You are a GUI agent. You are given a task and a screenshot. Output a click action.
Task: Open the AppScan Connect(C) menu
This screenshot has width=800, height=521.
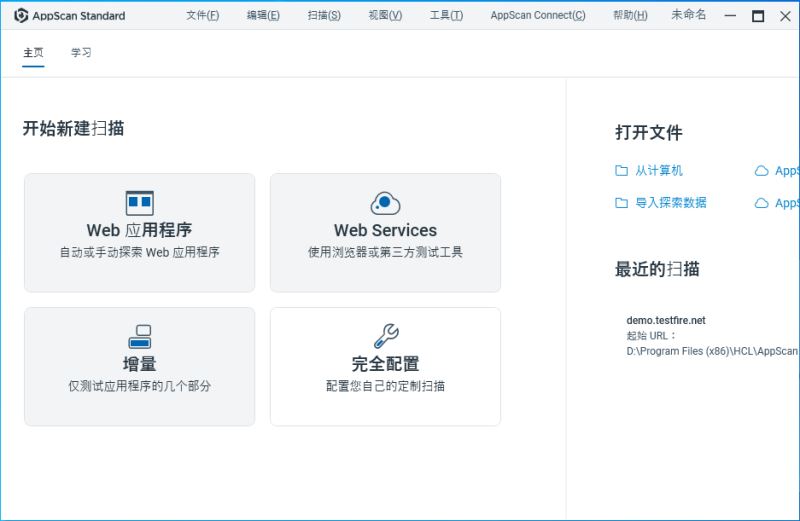[x=538, y=15]
